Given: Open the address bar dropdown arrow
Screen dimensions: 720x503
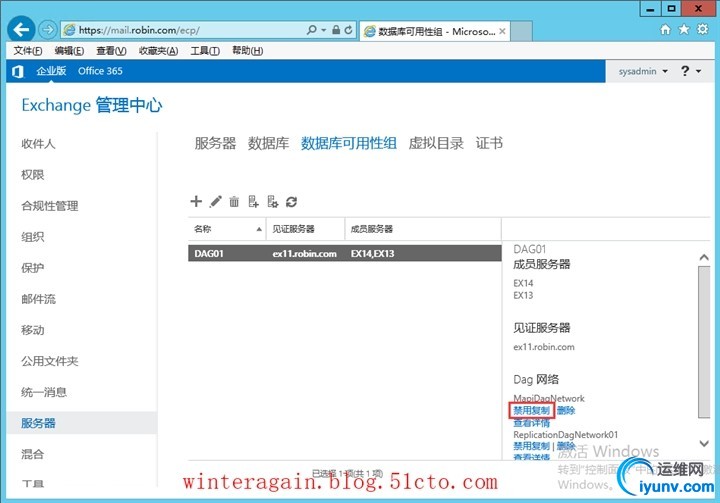Looking at the screenshot, I should pos(324,30).
